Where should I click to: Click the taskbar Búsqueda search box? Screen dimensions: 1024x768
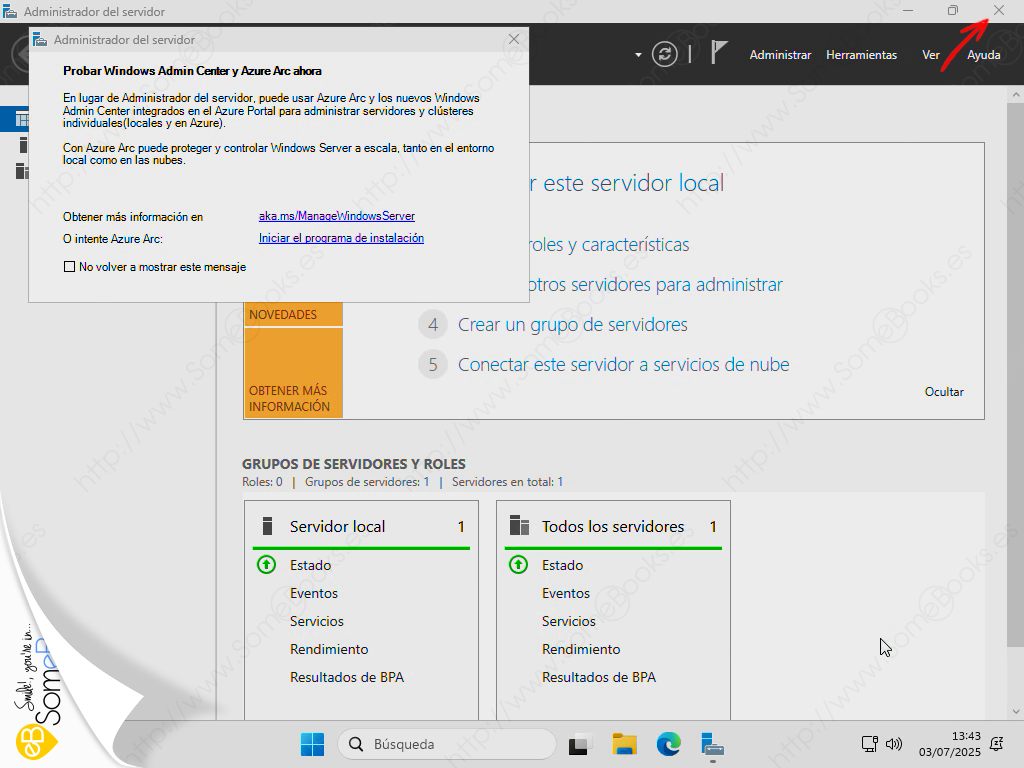[447, 744]
